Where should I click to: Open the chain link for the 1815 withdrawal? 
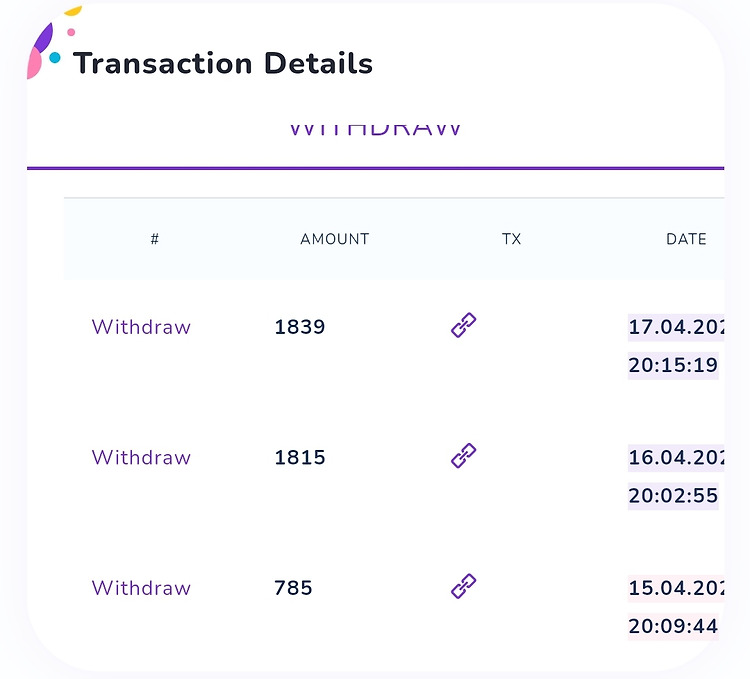463,456
